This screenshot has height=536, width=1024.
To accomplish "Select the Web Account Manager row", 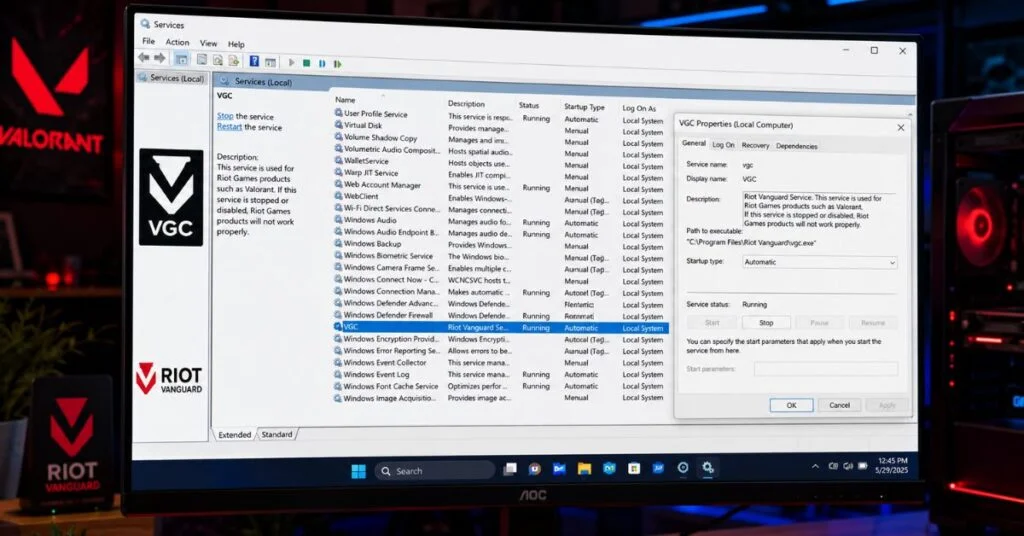I will tap(501, 187).
